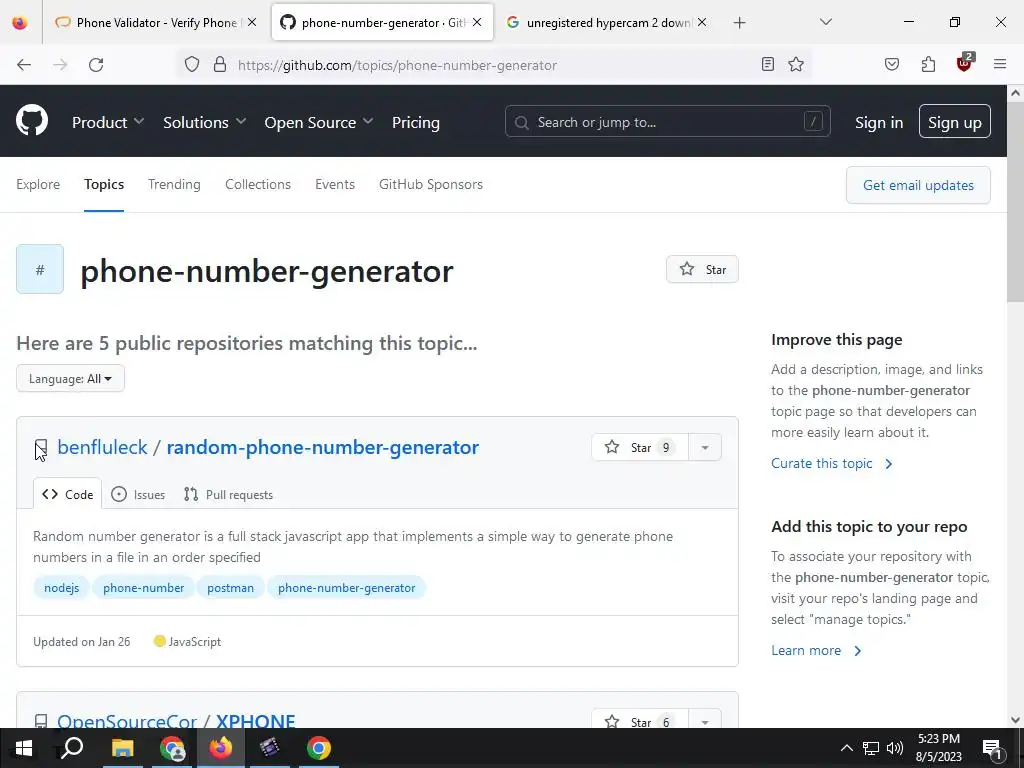Expand the Solutions menu

pyautogui.click(x=204, y=122)
